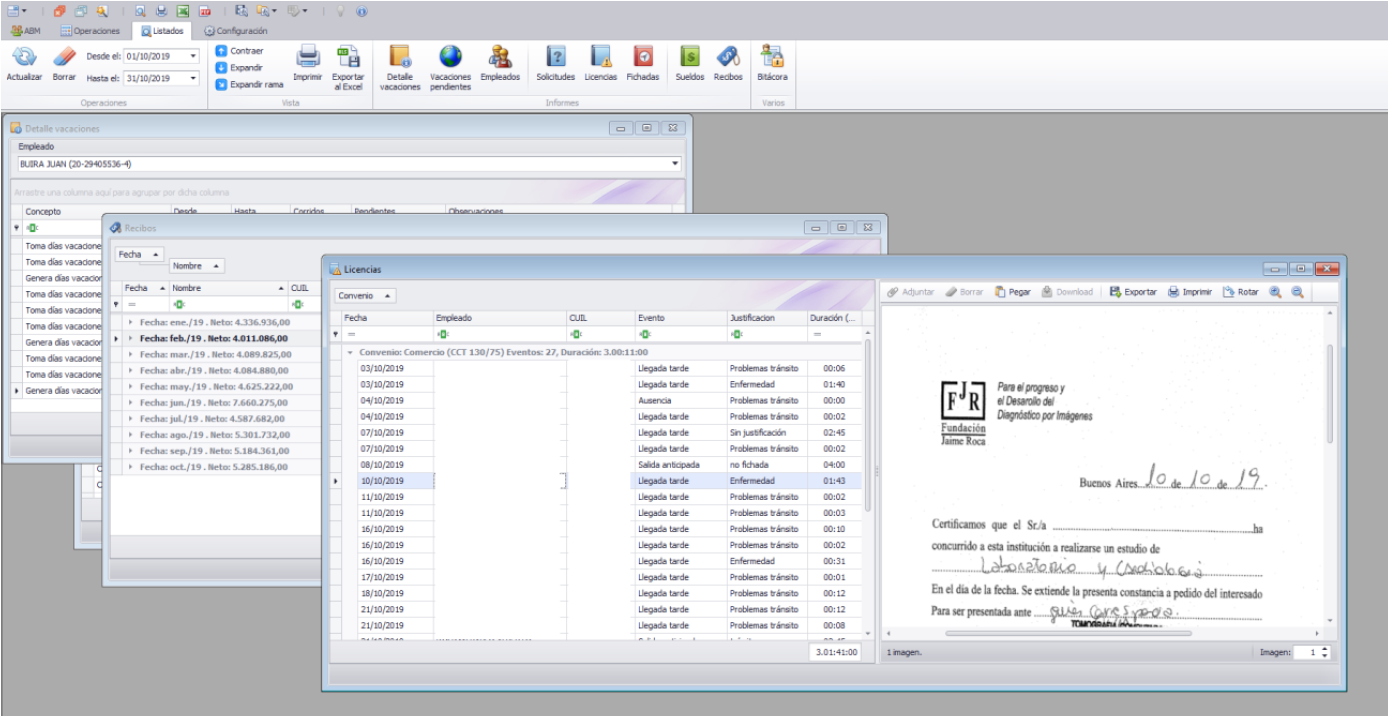Open the Fichadas report icon
The image size is (1388, 716).
pyautogui.click(x=643, y=58)
